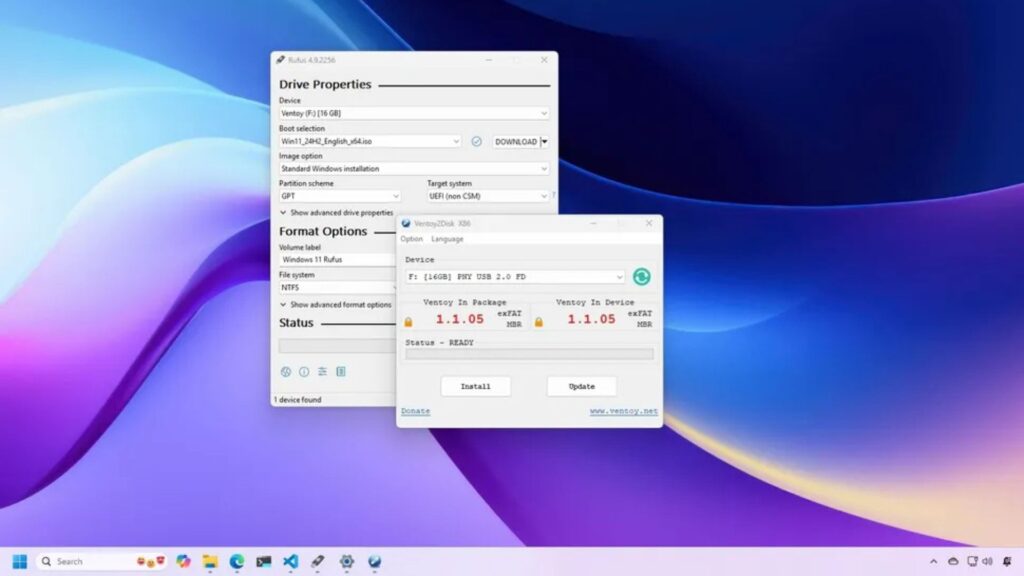Open Visual Studio Code from taskbar
Screen dimensions: 1024x576
pos(290,562)
